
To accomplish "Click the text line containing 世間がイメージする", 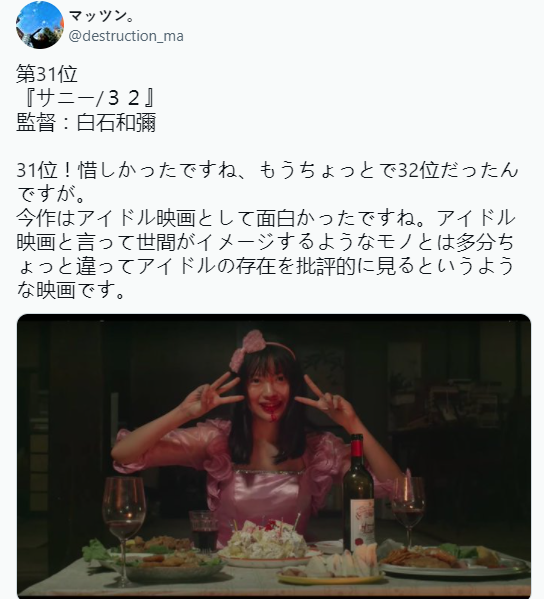I will pyautogui.click(x=265, y=242).
